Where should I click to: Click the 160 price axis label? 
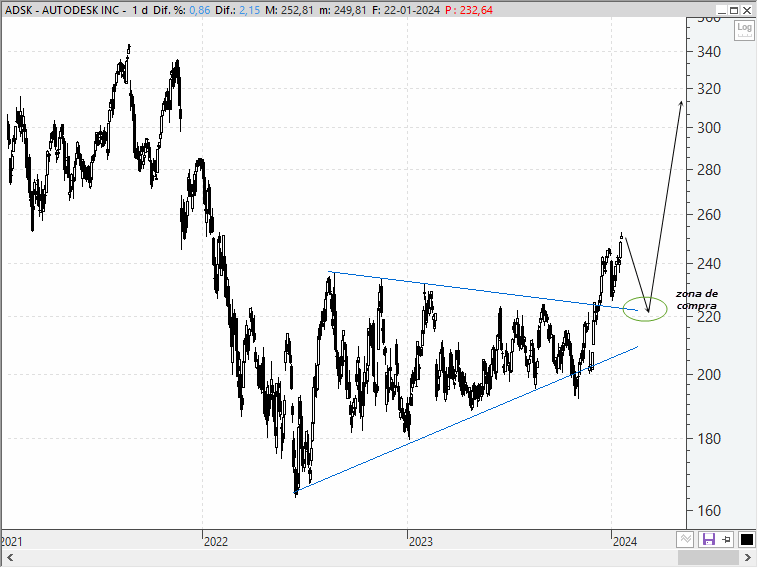(x=709, y=510)
